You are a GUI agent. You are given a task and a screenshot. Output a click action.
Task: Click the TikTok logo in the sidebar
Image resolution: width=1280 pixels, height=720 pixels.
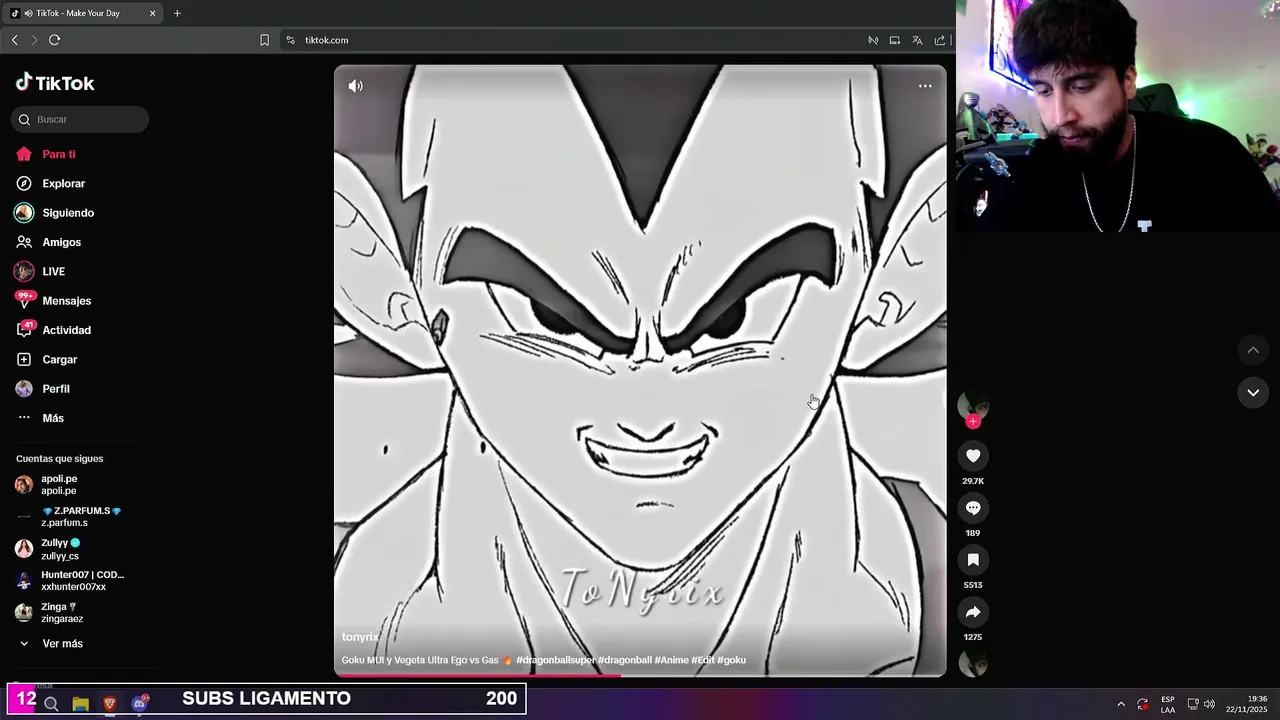click(x=55, y=83)
